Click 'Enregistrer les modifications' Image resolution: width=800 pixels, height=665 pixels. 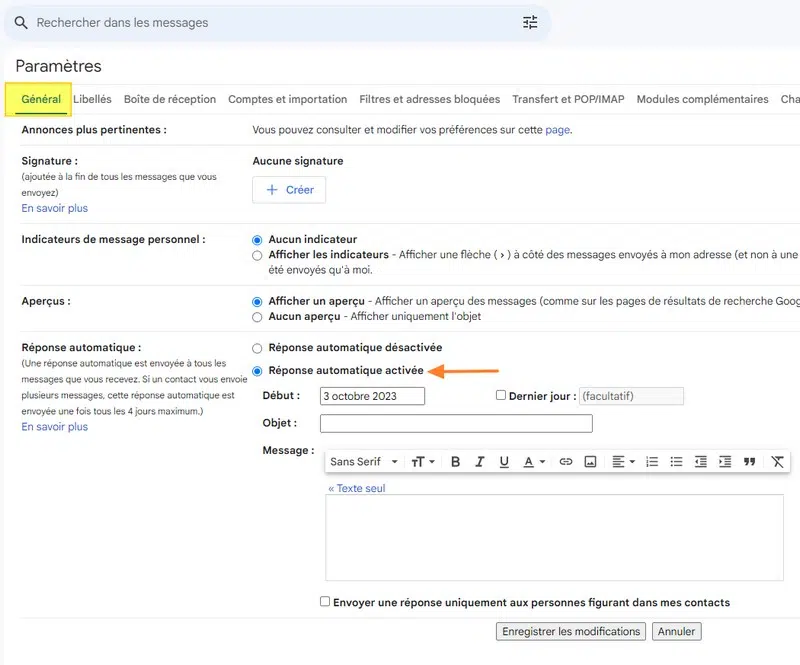(x=570, y=631)
